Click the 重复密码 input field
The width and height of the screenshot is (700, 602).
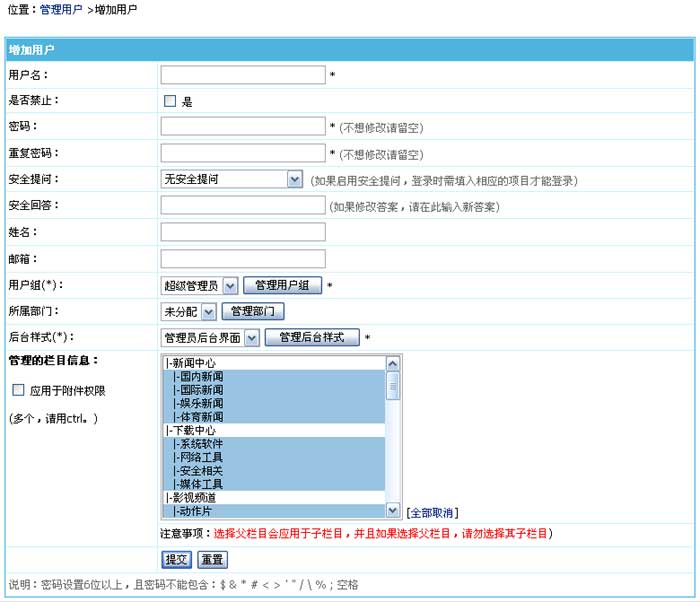click(243, 153)
